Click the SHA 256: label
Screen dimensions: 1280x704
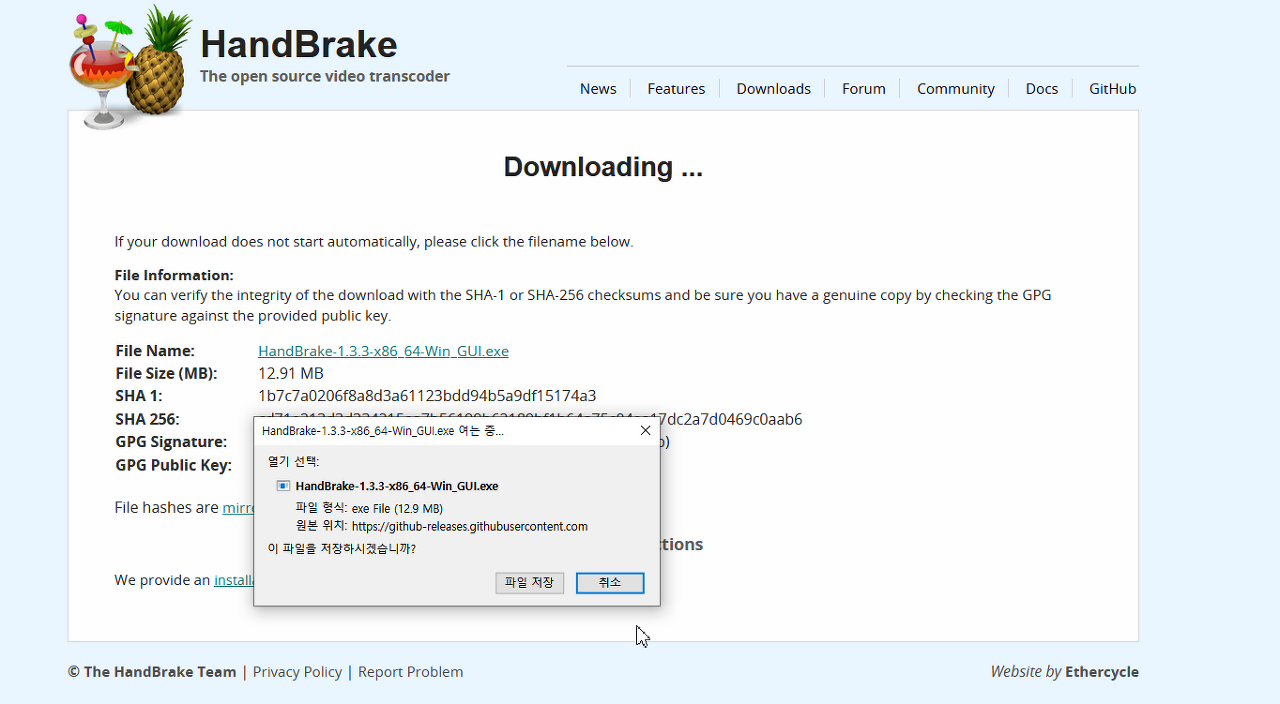(147, 419)
